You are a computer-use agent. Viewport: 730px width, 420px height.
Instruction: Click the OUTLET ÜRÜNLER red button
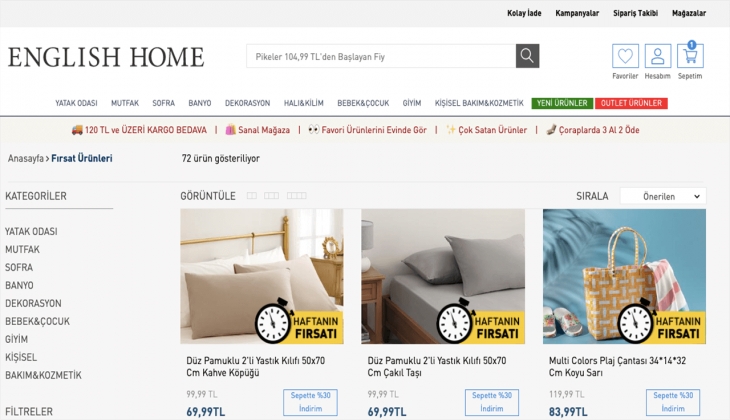[631, 103]
